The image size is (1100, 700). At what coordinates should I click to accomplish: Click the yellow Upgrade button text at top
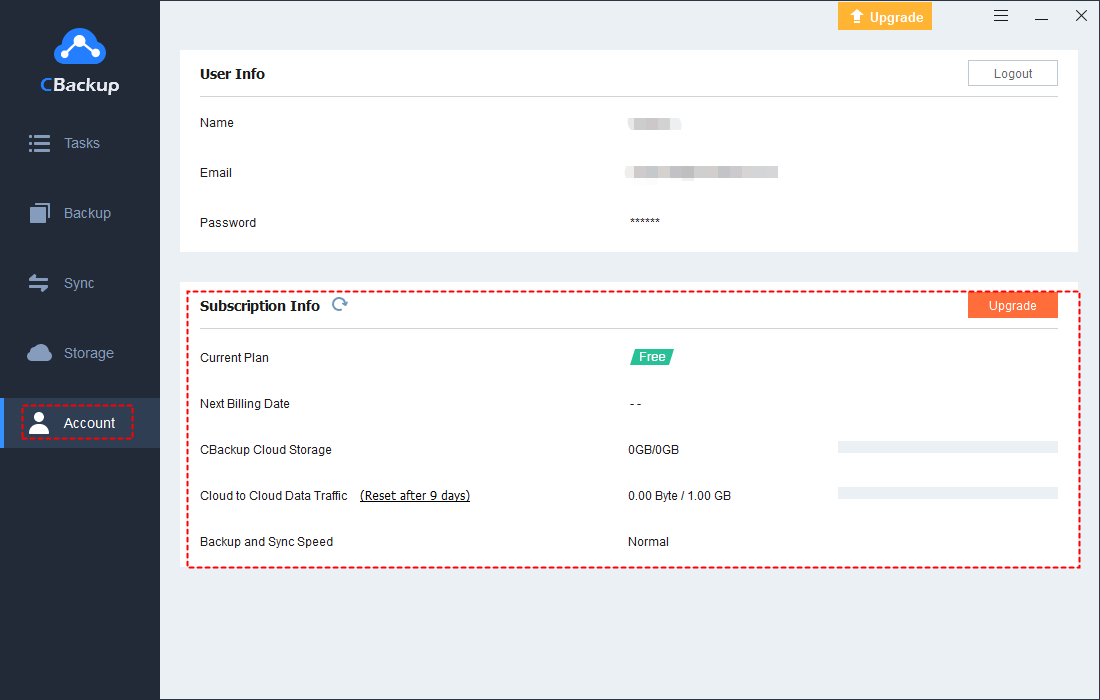(897, 18)
